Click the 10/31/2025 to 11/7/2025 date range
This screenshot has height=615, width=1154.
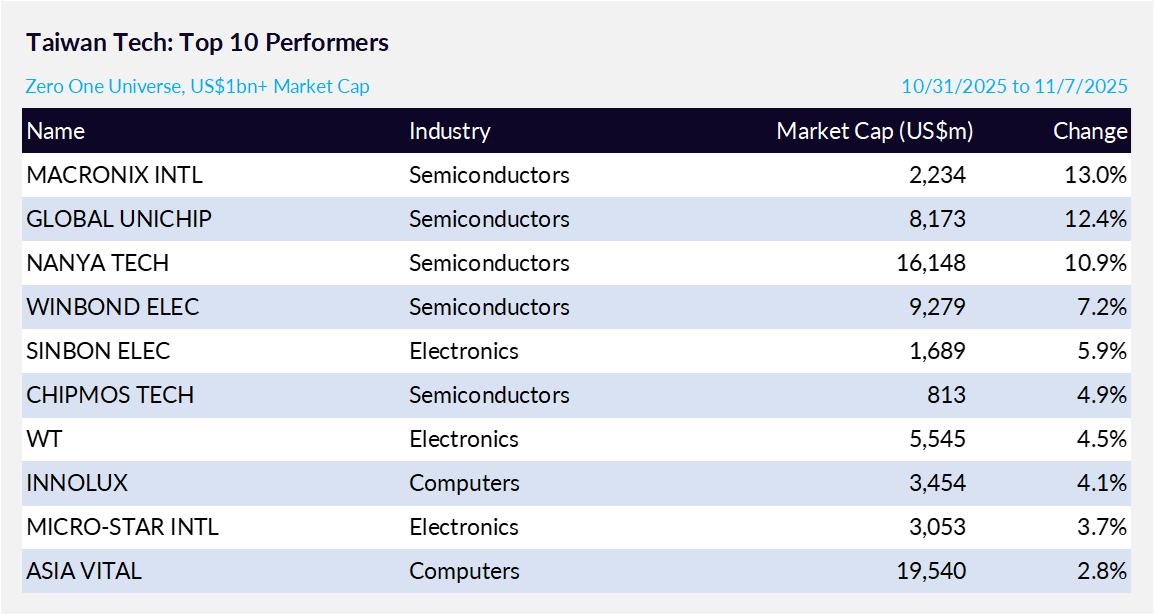1014,87
